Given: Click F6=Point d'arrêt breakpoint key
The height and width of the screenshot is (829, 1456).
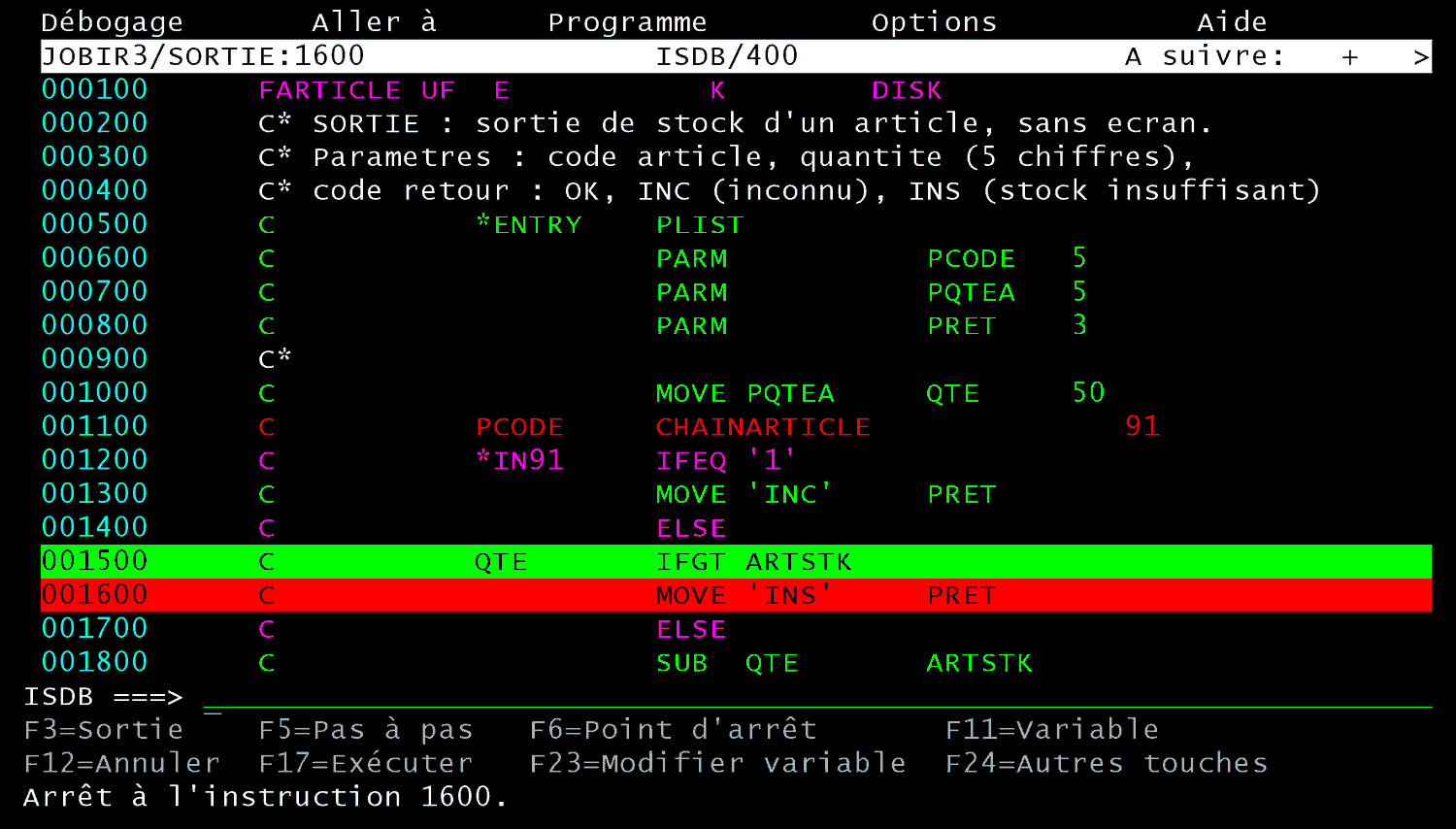Looking at the screenshot, I should (x=674, y=730).
